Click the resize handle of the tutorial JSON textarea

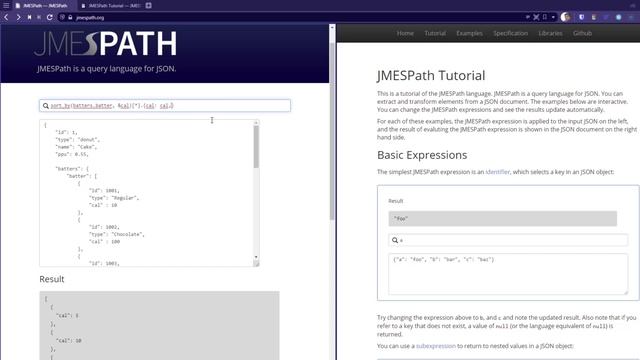pyautogui.click(x=625, y=292)
